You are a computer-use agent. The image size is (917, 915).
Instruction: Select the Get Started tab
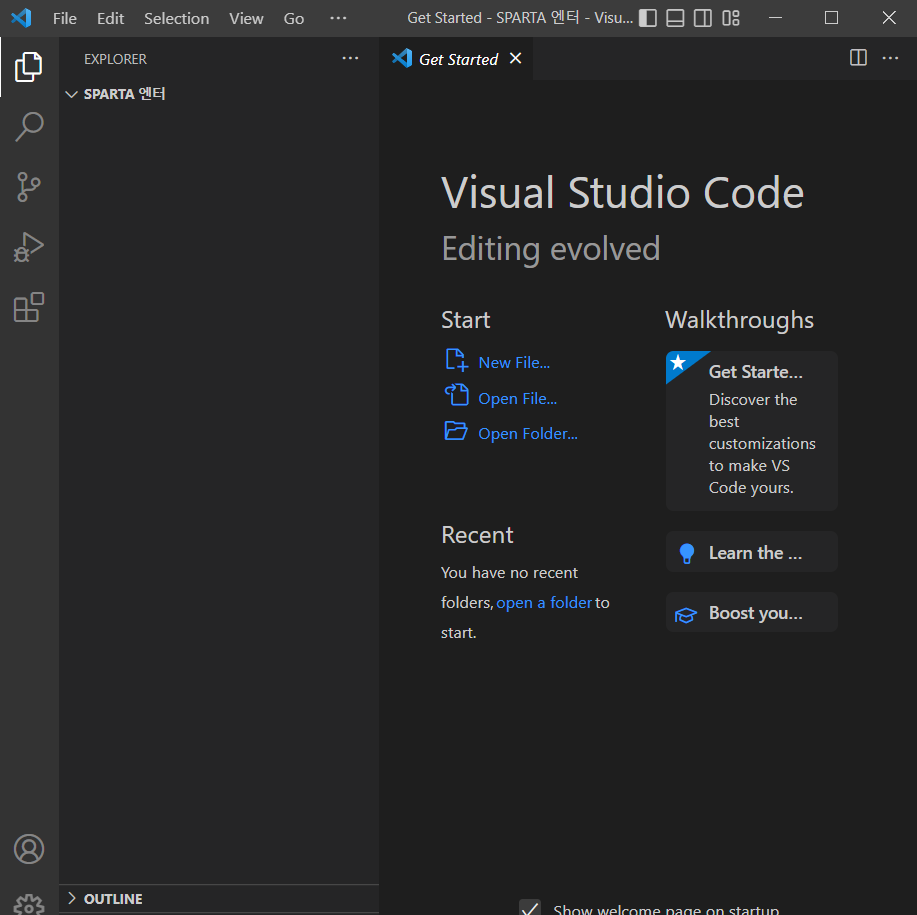(458, 59)
